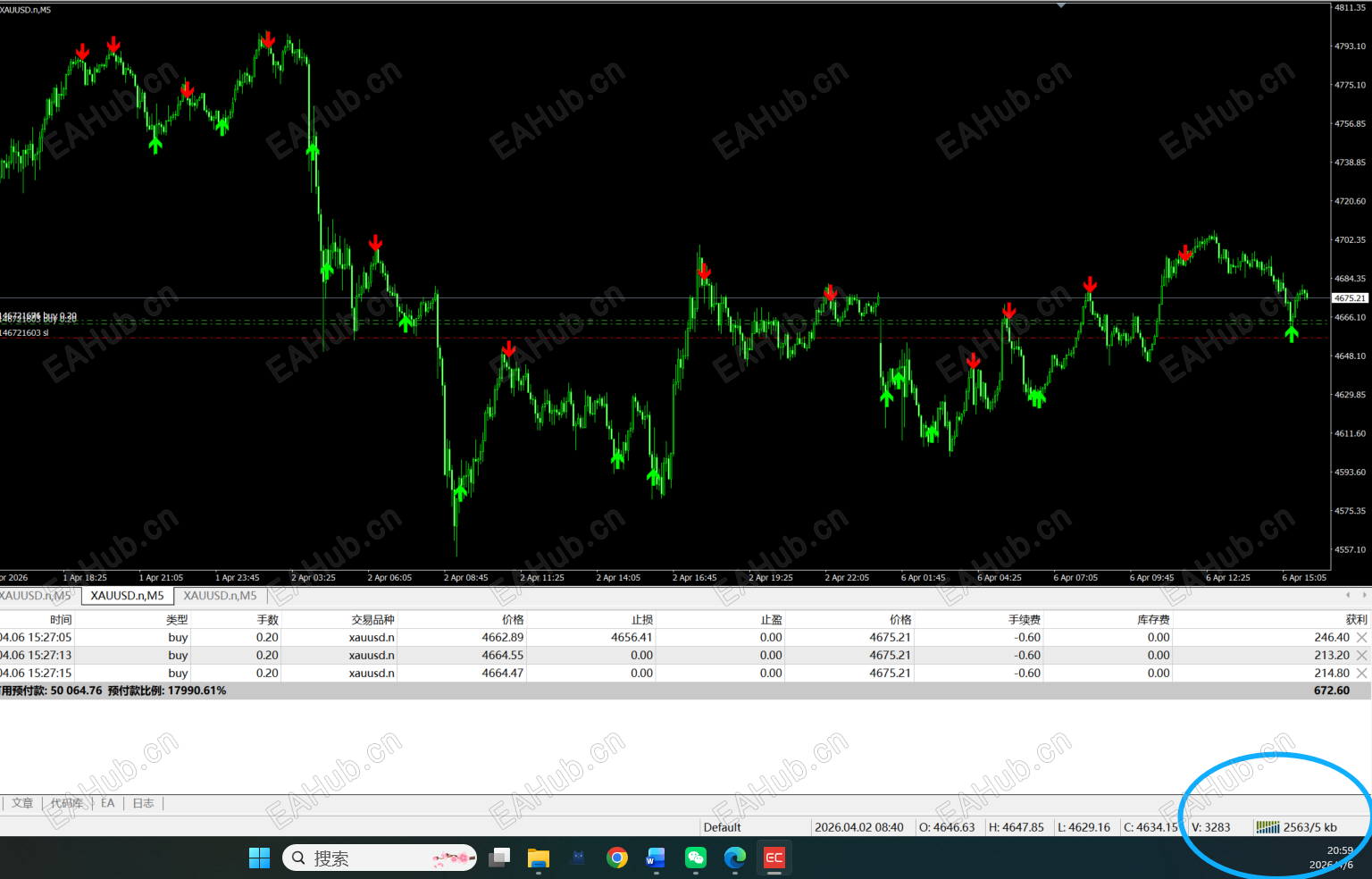
Task: Sort orders by the 止损 column header
Action: pyautogui.click(x=642, y=619)
